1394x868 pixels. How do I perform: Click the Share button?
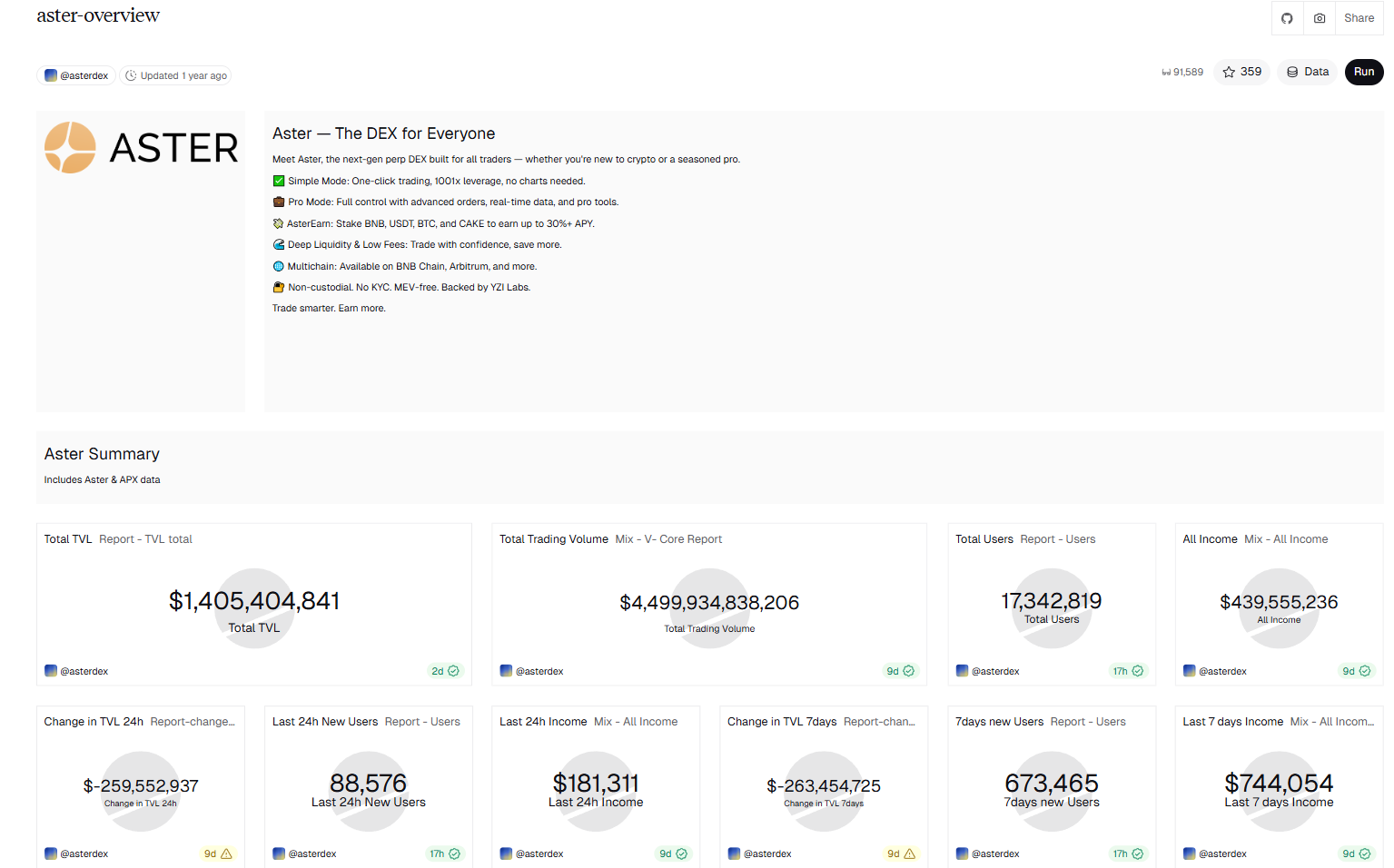(1359, 18)
